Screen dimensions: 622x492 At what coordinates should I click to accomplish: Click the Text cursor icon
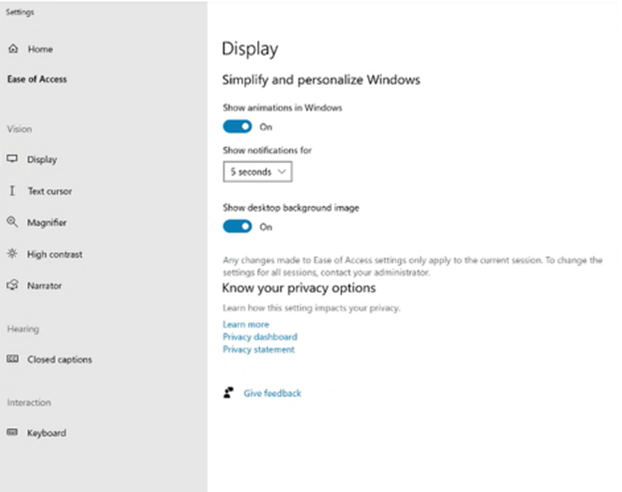point(13,191)
